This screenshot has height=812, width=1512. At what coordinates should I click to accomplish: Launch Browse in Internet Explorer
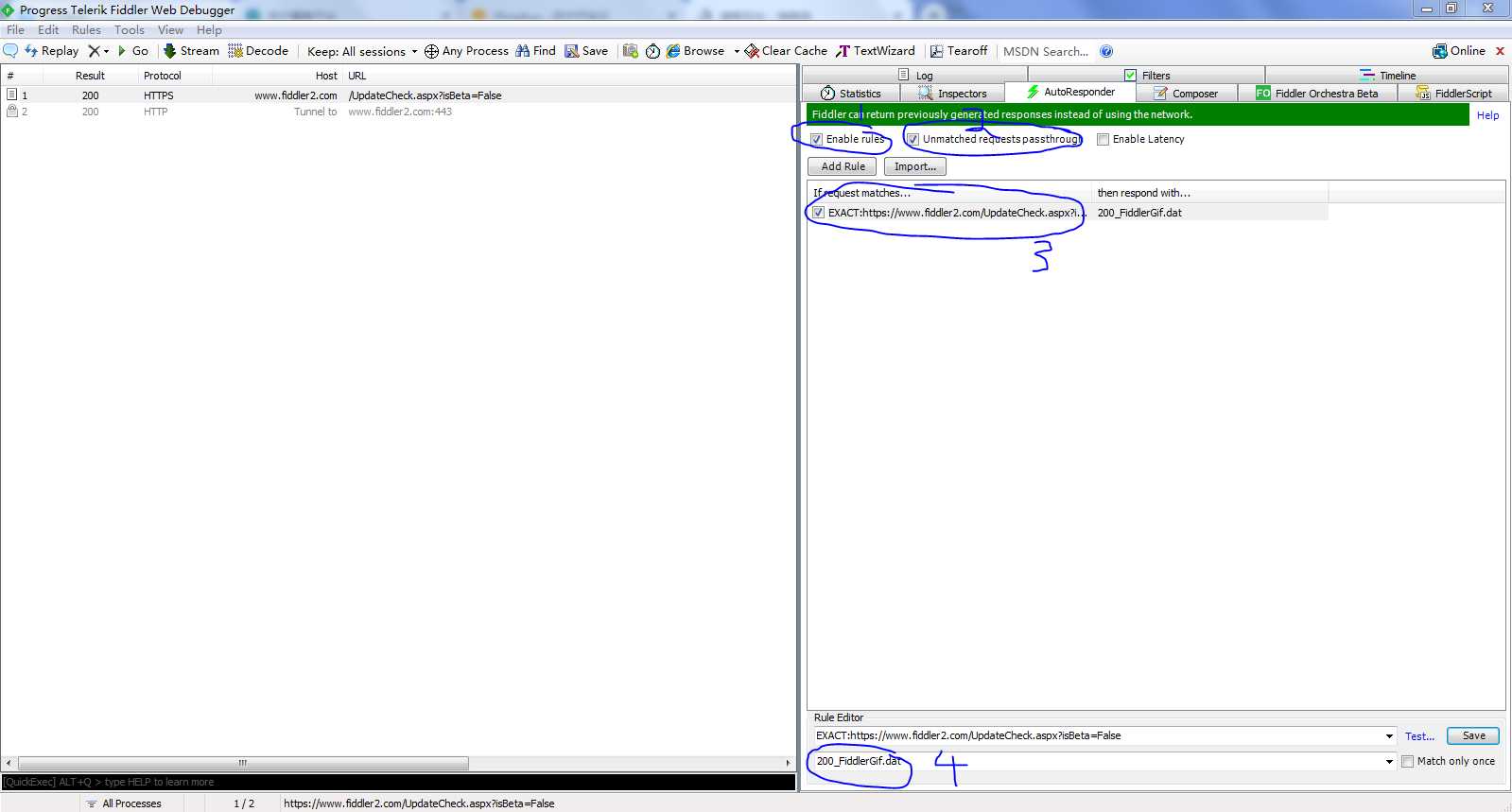pyautogui.click(x=695, y=51)
